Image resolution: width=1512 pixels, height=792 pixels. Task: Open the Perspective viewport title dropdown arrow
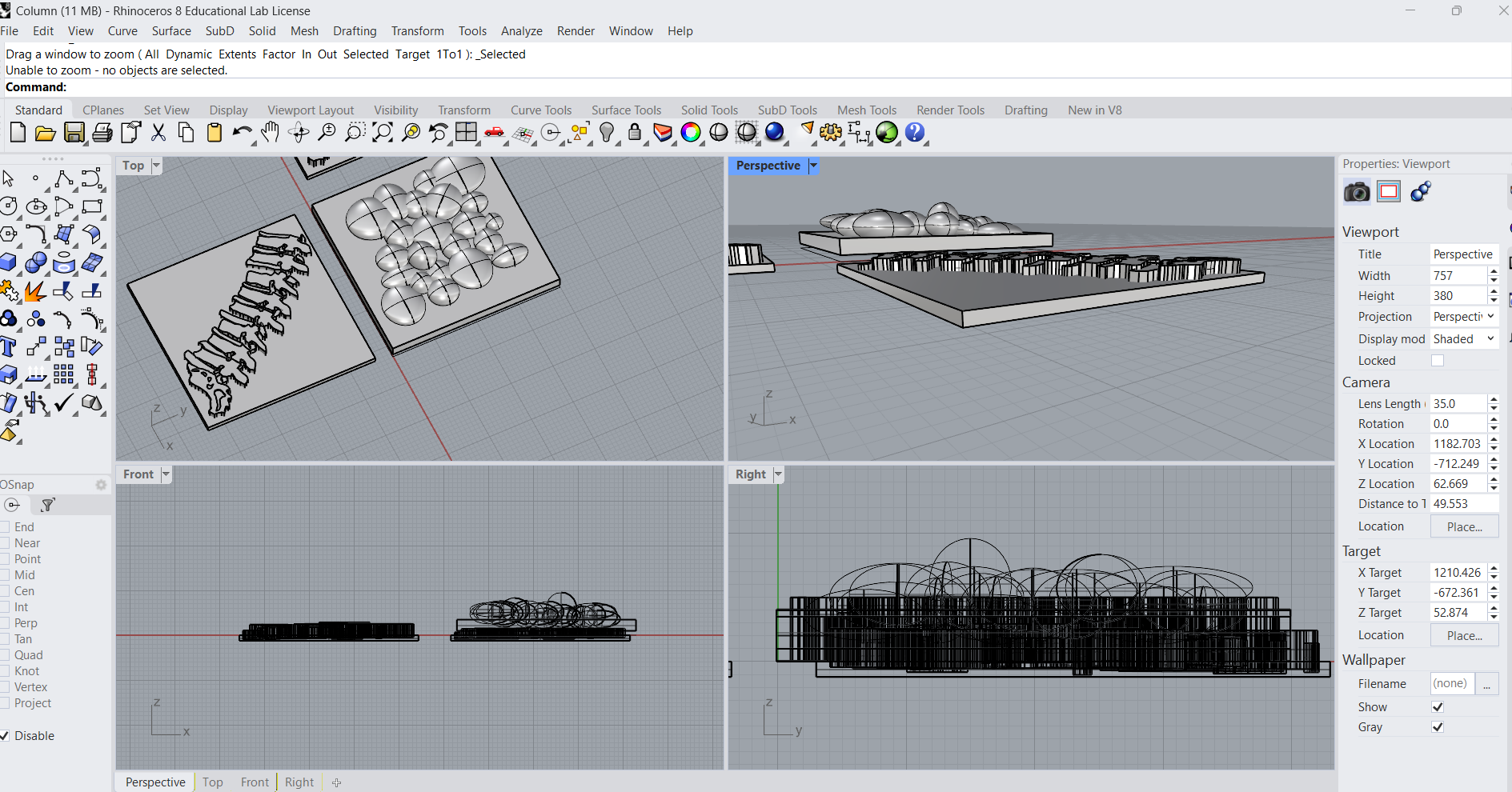(x=813, y=166)
